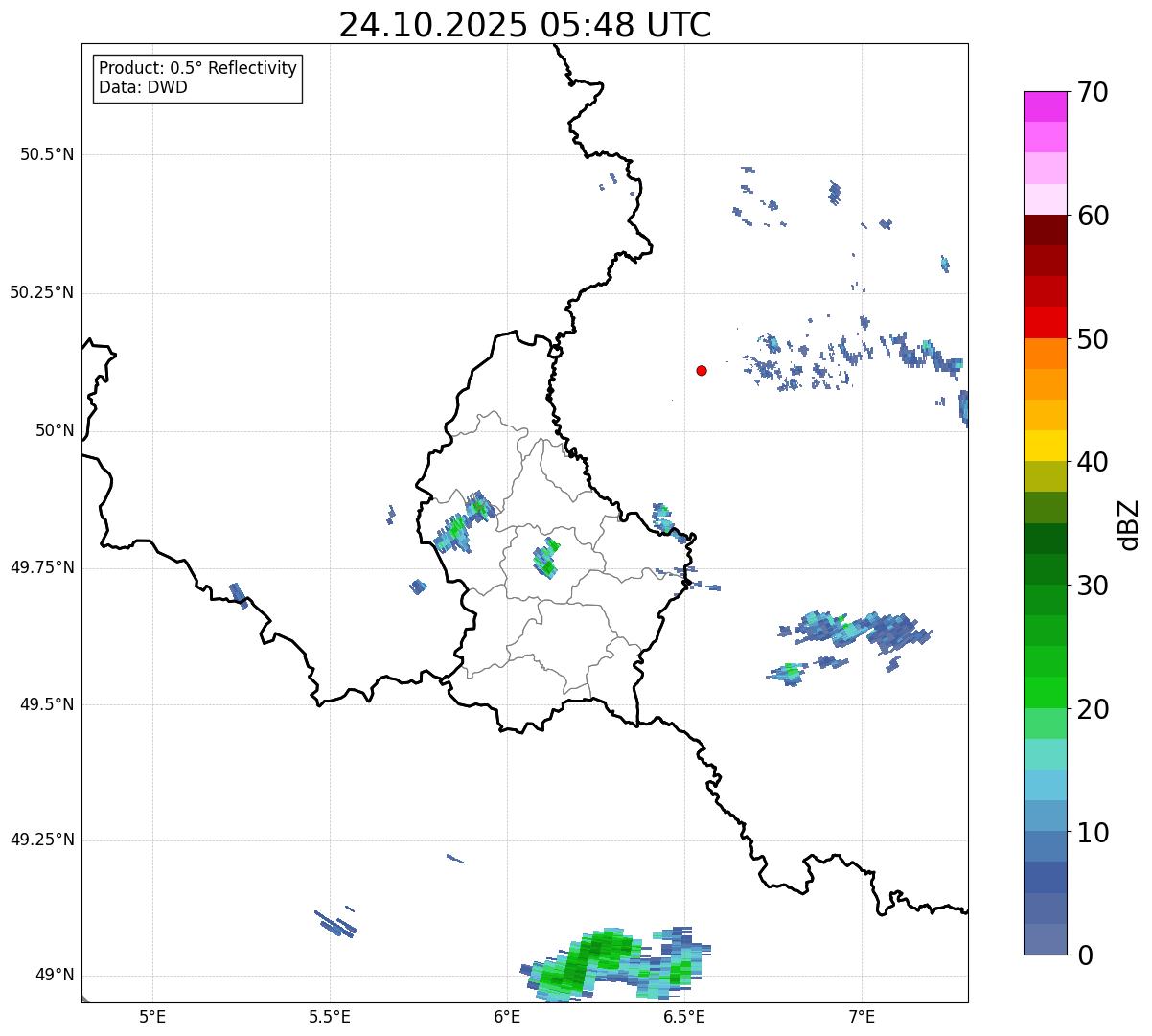
Task: Click the colorbar tick label 70
Action: (1093, 92)
